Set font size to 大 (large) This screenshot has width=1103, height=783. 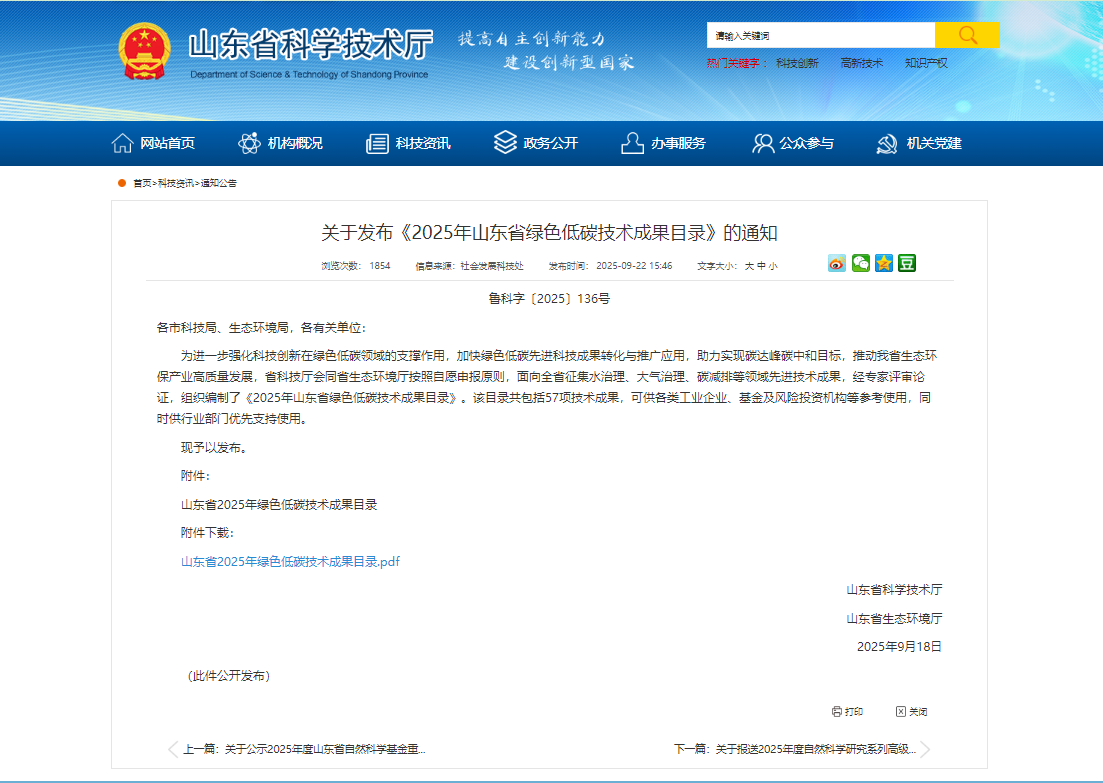[748, 266]
